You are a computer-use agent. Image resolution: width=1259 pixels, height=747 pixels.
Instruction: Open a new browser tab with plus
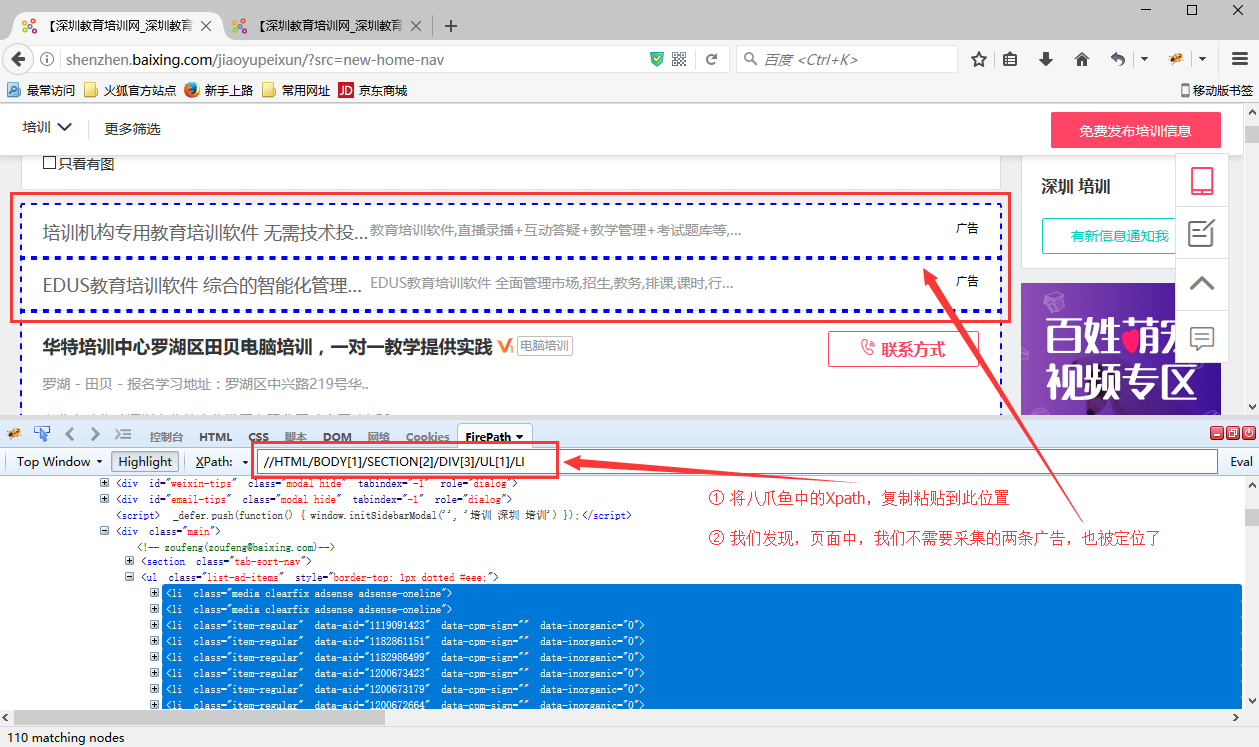(x=451, y=26)
